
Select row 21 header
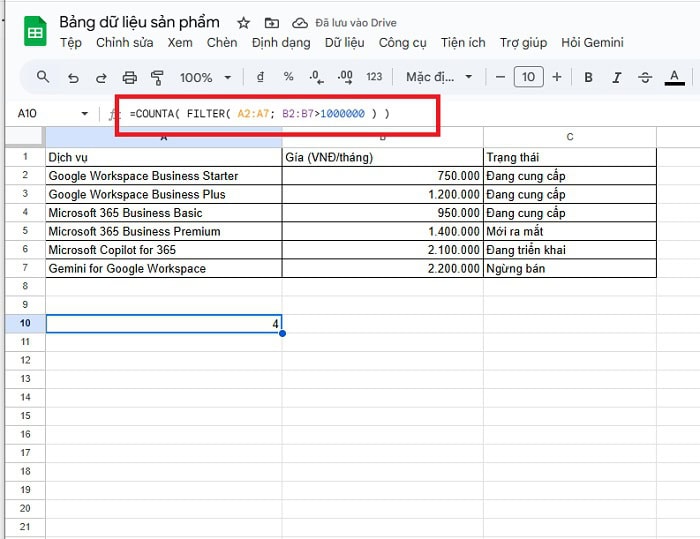coord(25,526)
